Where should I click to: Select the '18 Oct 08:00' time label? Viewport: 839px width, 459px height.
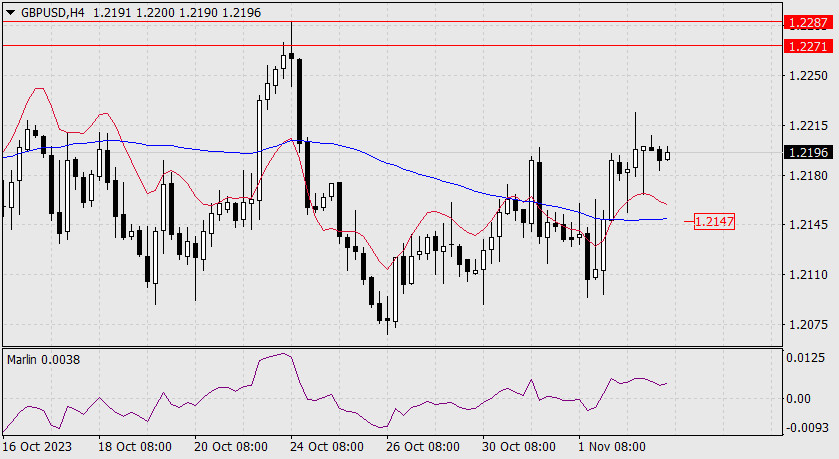[135, 447]
